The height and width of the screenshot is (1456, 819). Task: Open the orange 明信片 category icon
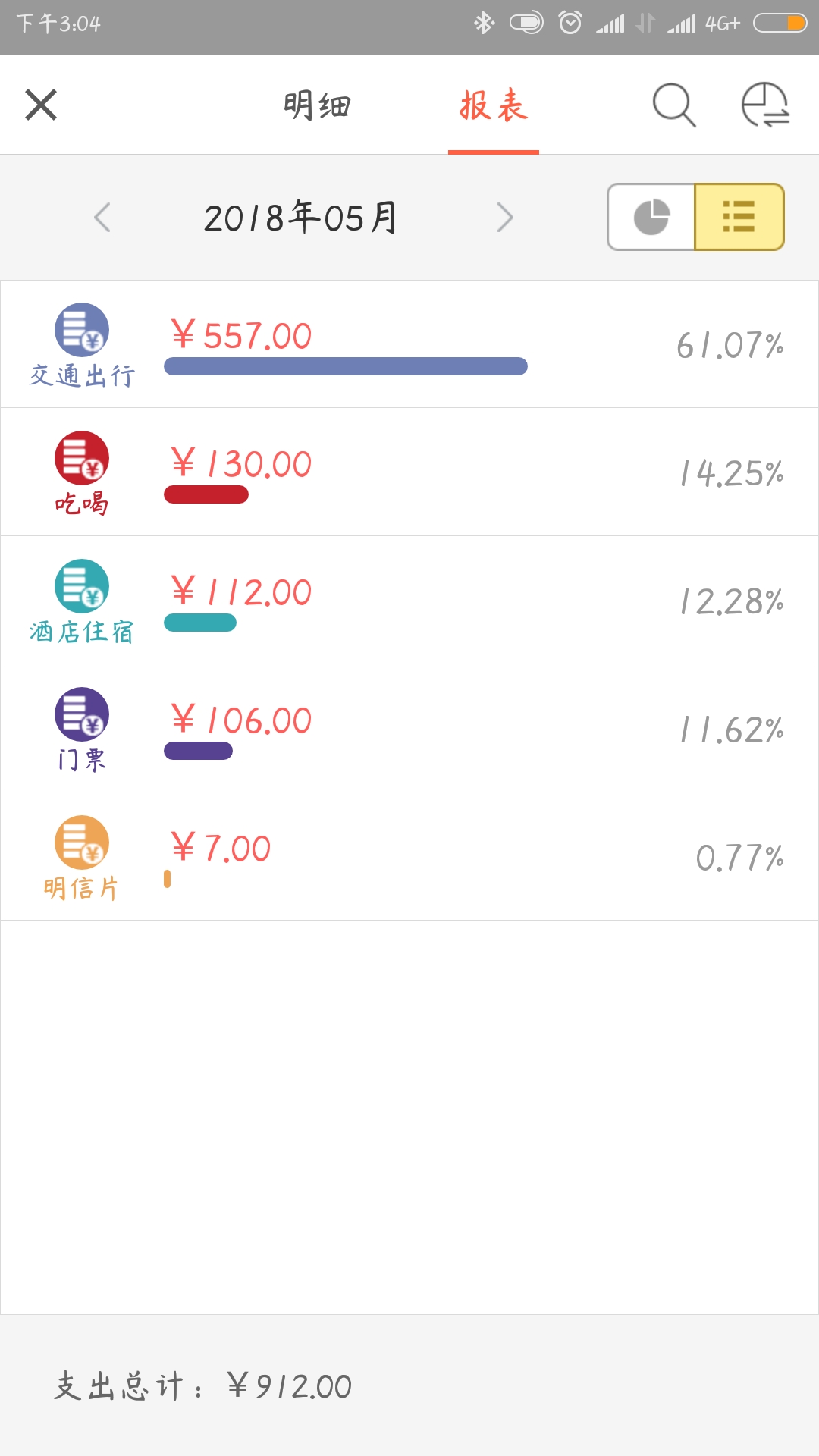[82, 843]
